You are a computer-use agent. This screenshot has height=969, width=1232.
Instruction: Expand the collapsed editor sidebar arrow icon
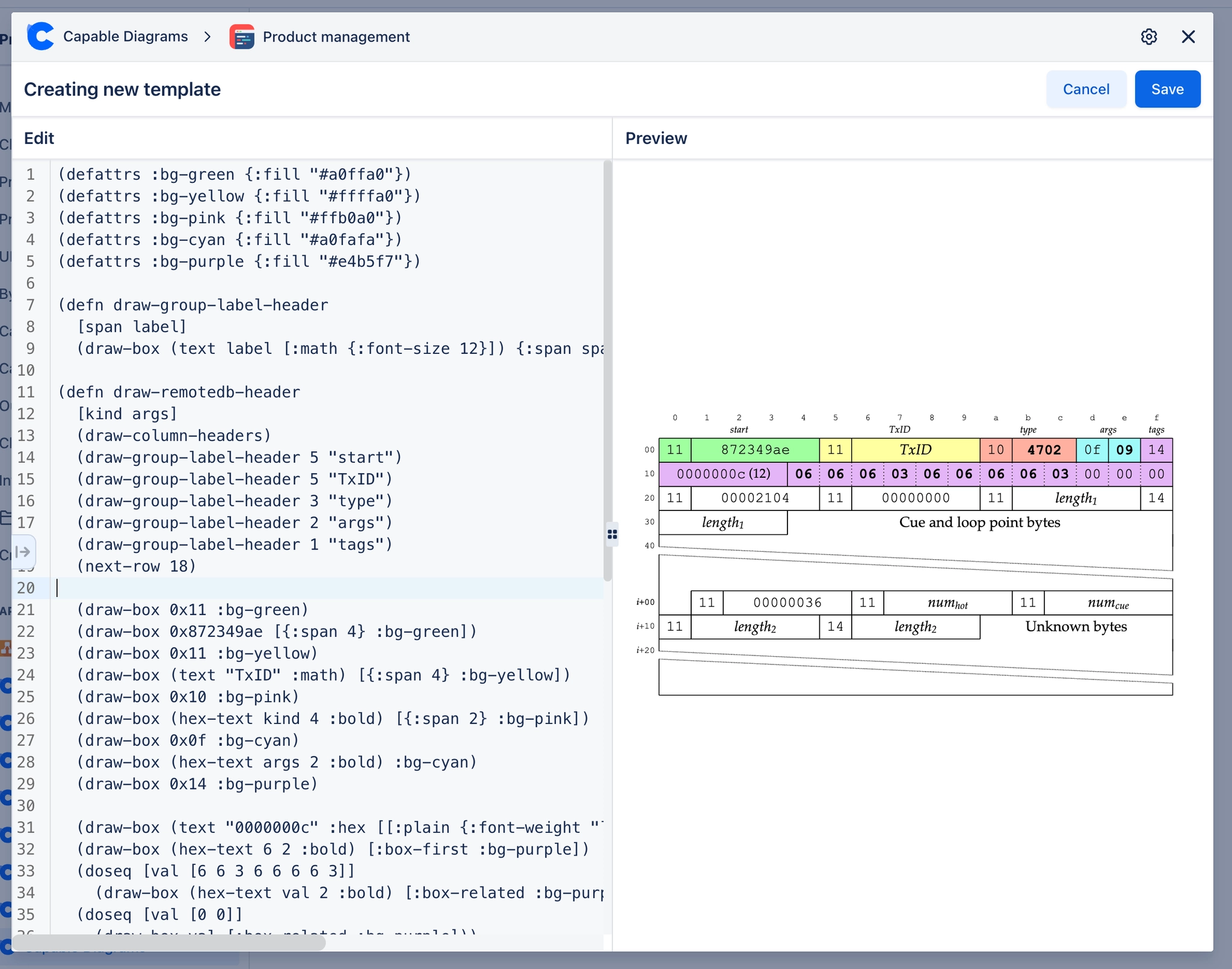[x=23, y=551]
